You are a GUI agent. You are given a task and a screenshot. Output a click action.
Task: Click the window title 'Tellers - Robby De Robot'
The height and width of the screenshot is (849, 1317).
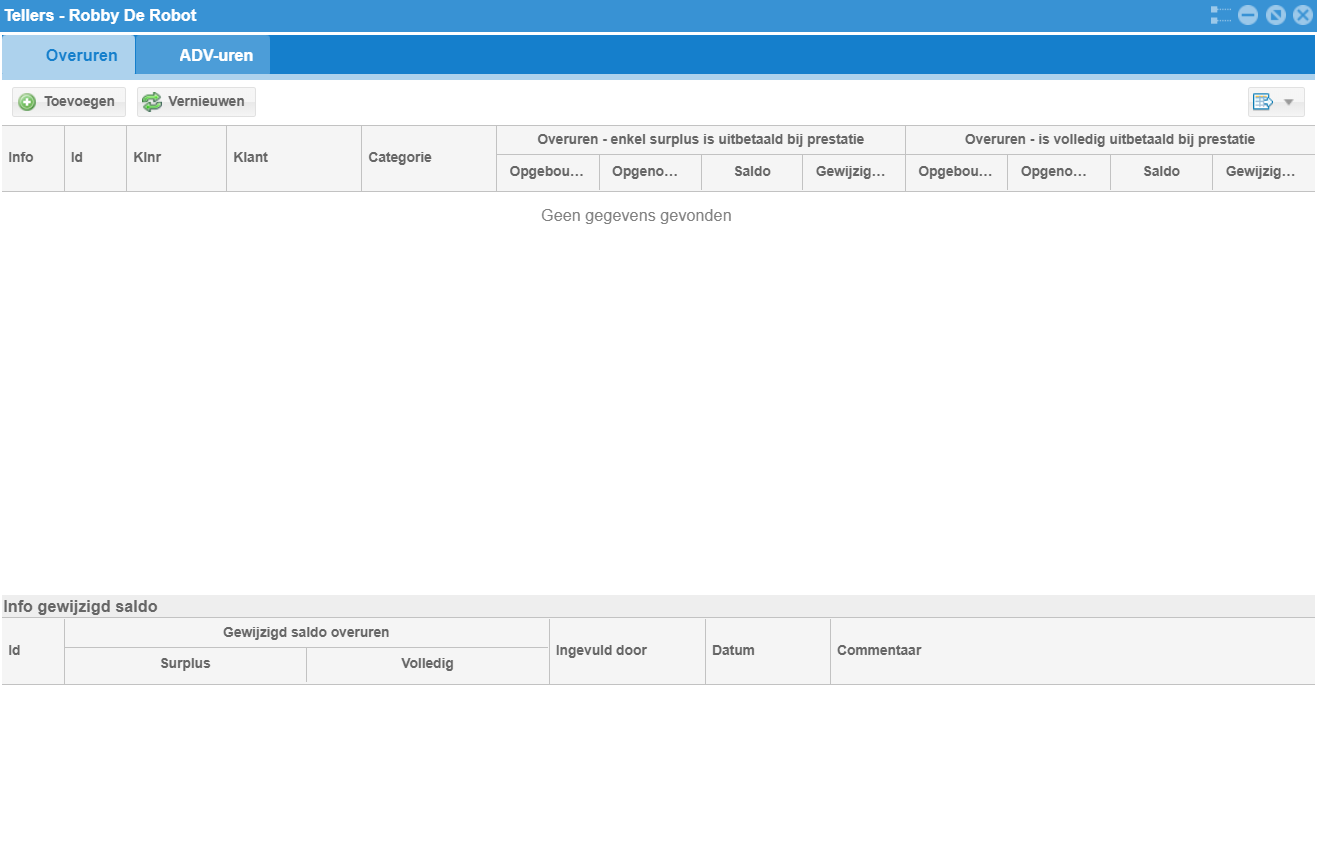tap(101, 16)
